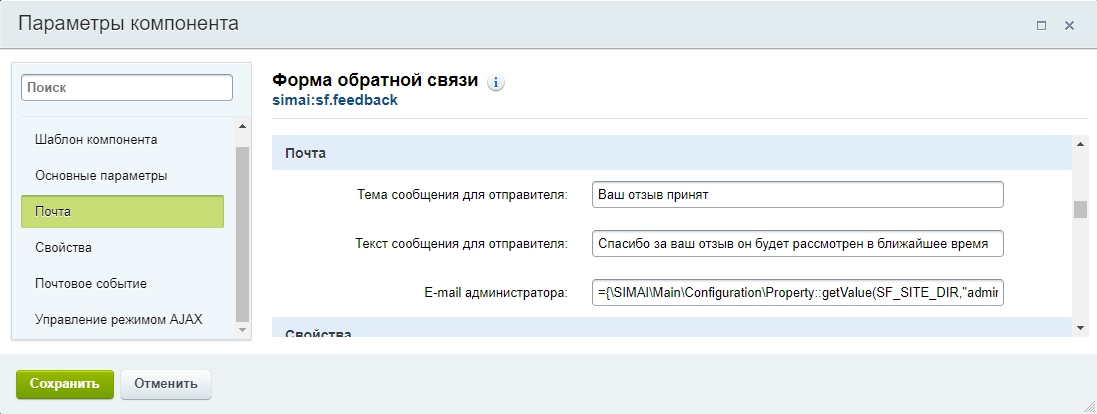Select Основные параметры in the sidebar
1097x414 pixels.
click(x=101, y=175)
